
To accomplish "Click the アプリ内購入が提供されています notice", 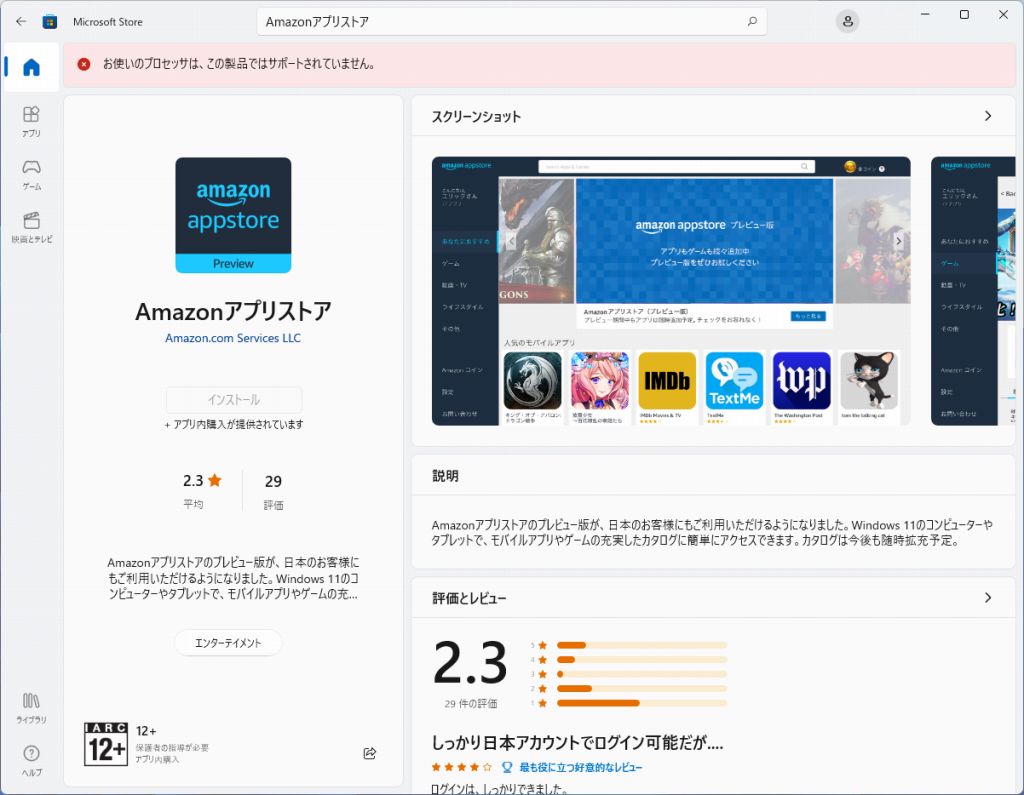I will click(x=234, y=425).
